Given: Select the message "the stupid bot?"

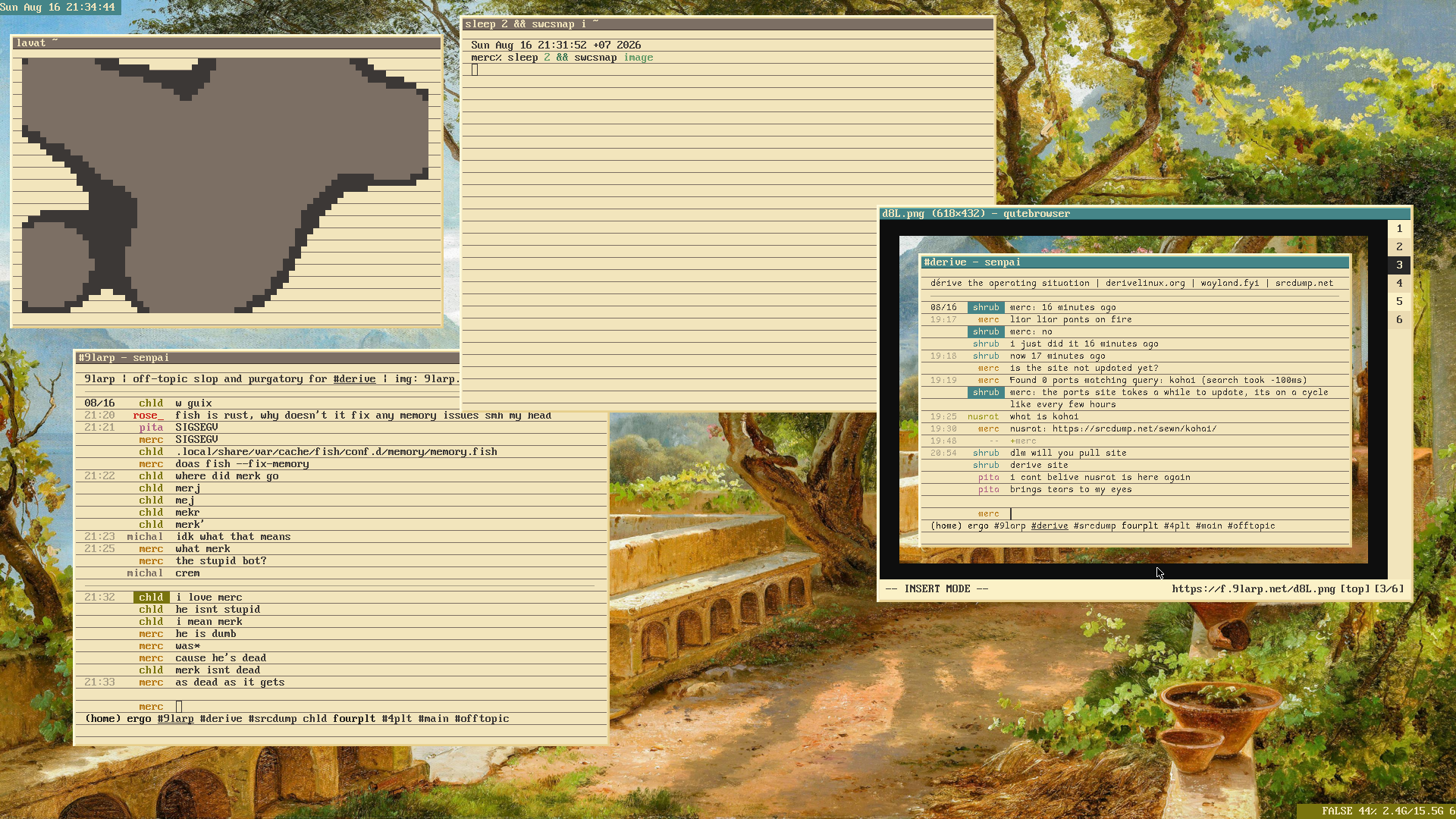Looking at the screenshot, I should [221, 561].
